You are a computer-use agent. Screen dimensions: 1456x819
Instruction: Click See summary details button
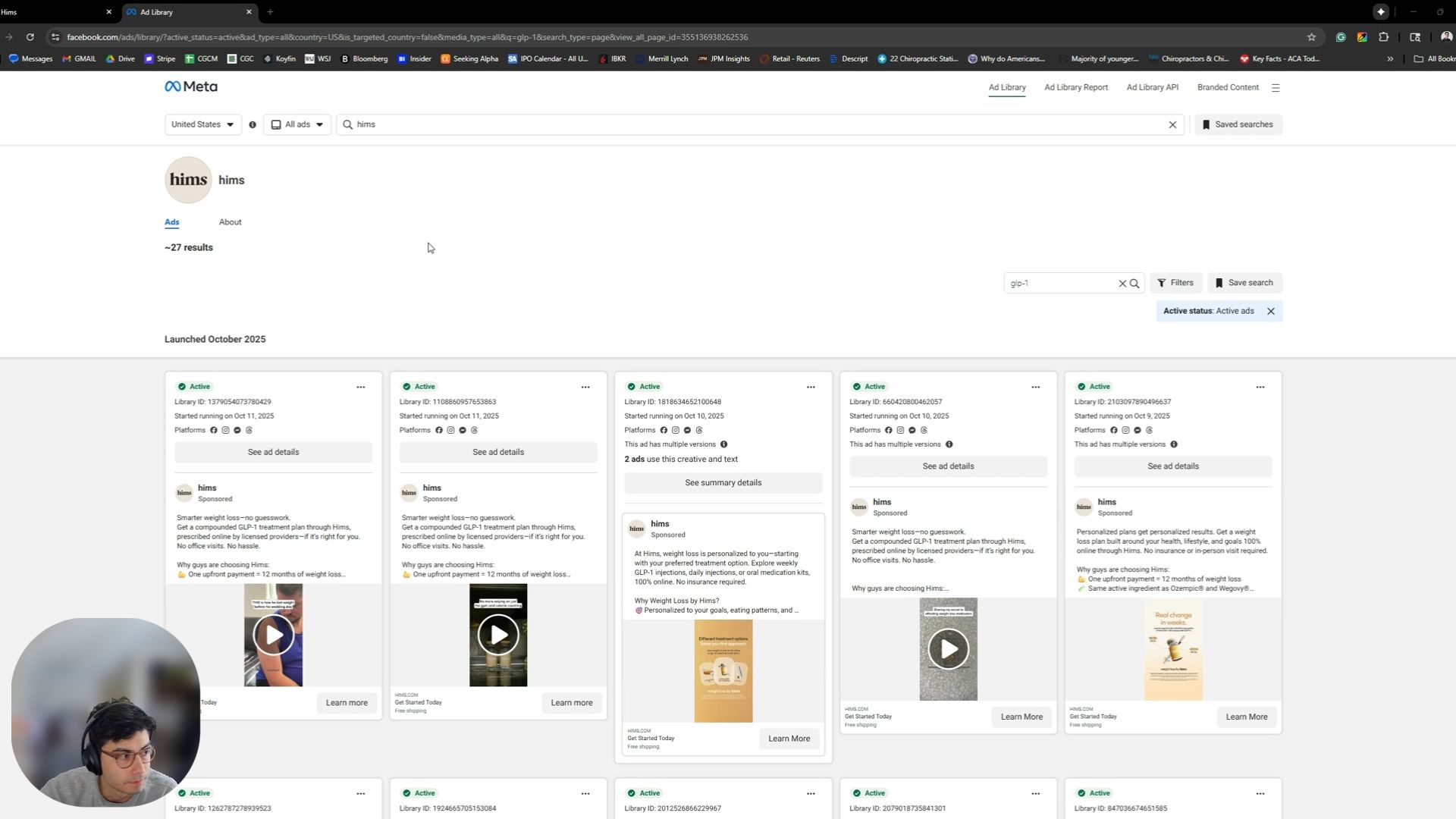coord(723,483)
